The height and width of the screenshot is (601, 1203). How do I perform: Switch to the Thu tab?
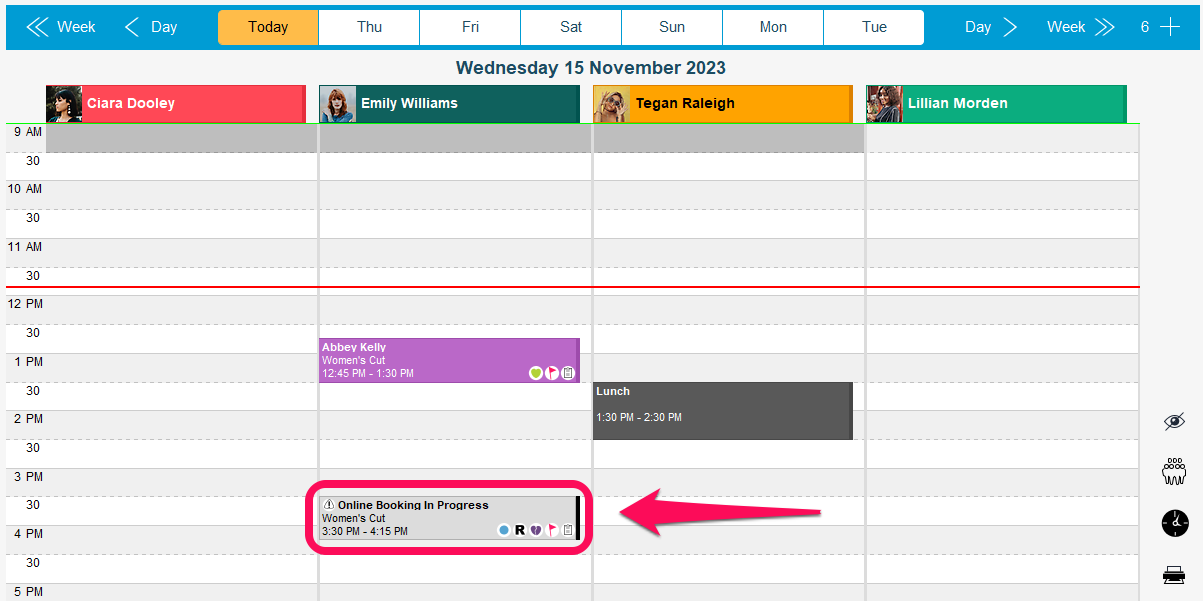click(369, 27)
